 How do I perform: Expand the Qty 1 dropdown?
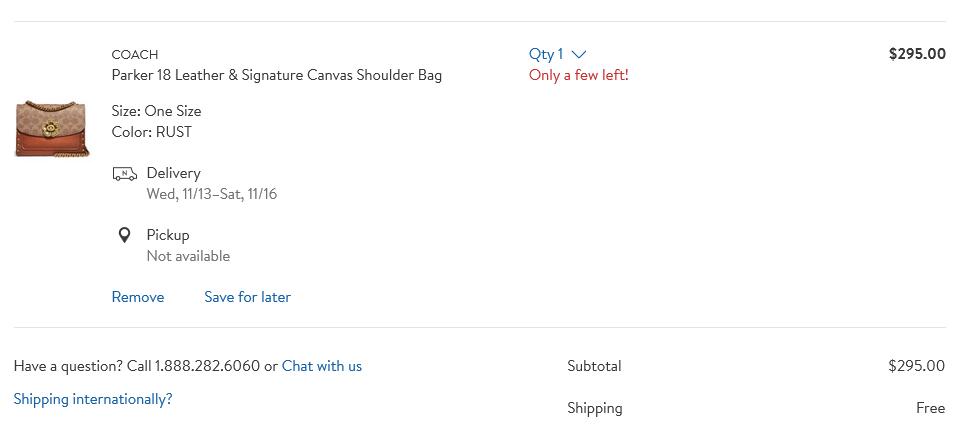tap(557, 54)
